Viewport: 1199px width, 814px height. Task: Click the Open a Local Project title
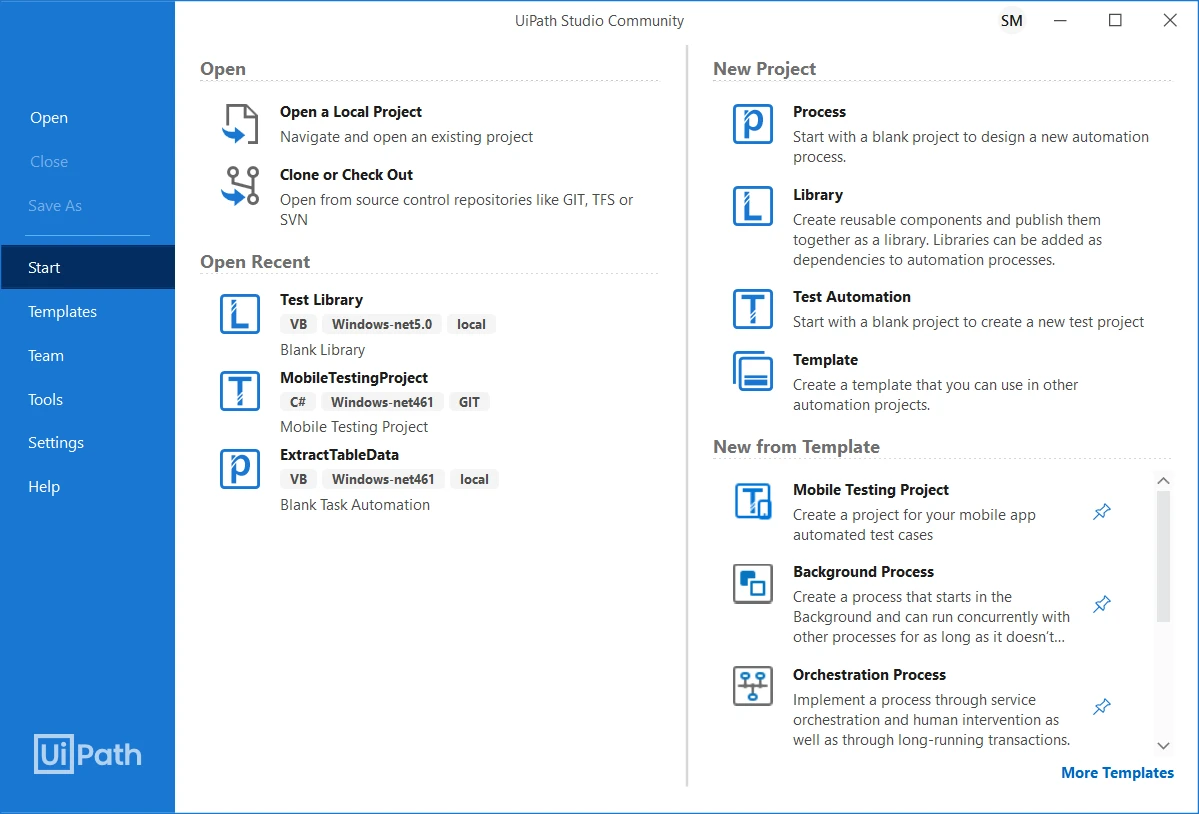pos(350,112)
